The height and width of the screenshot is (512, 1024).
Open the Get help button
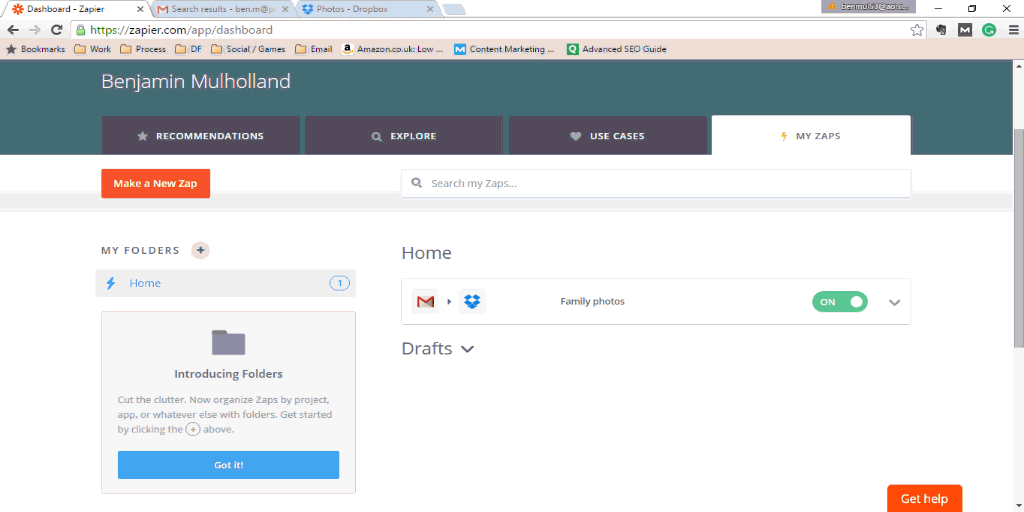(924, 498)
